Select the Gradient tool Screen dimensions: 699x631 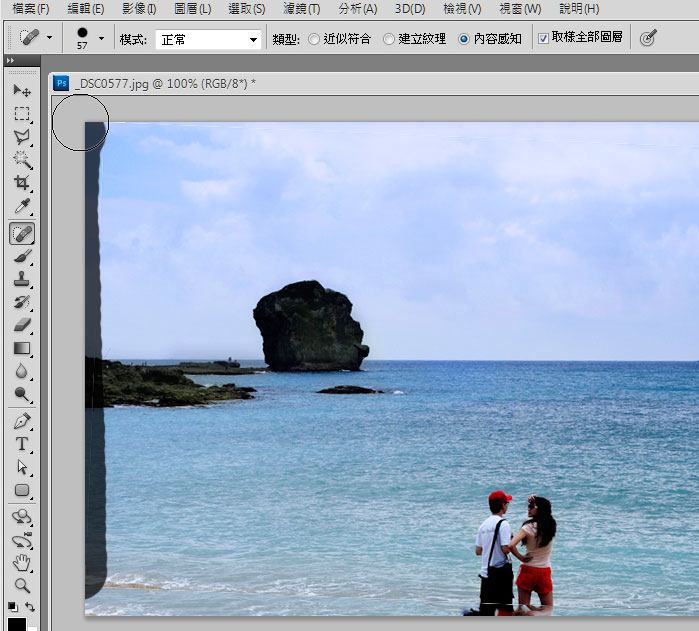click(x=21, y=348)
